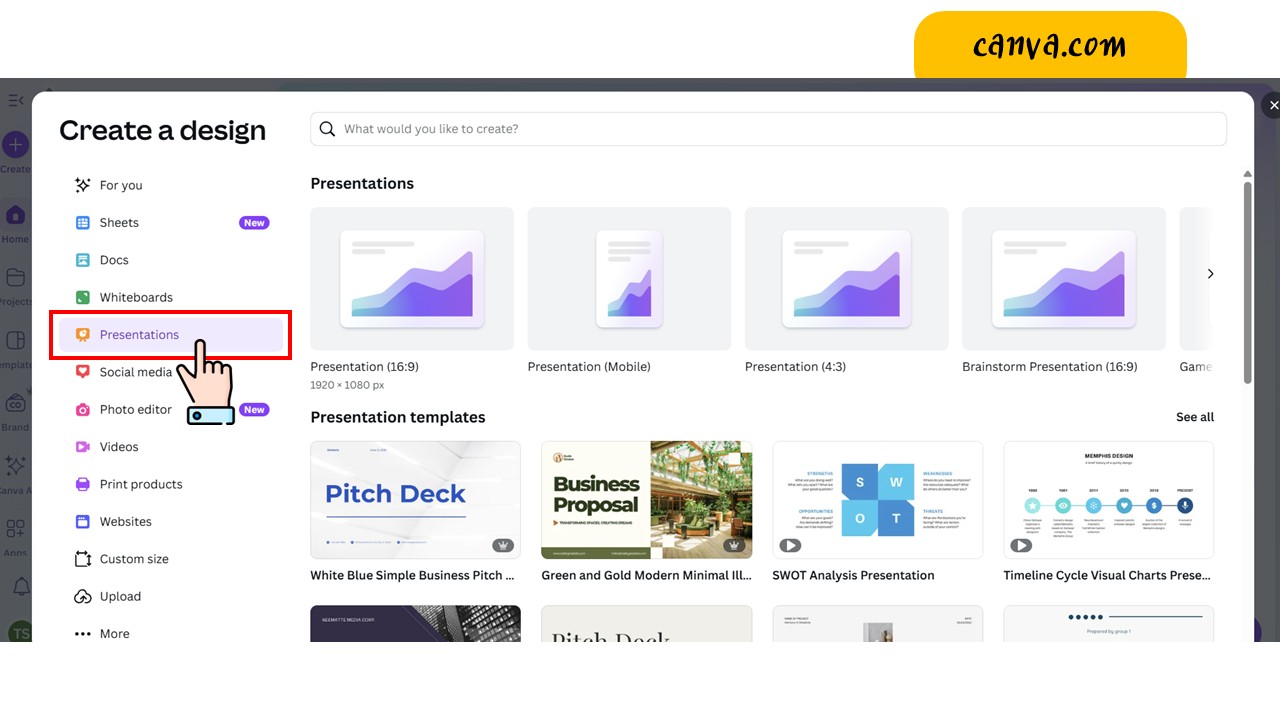Viewport: 1280px width, 720px height.
Task: Select Docs category
Action: point(171,260)
